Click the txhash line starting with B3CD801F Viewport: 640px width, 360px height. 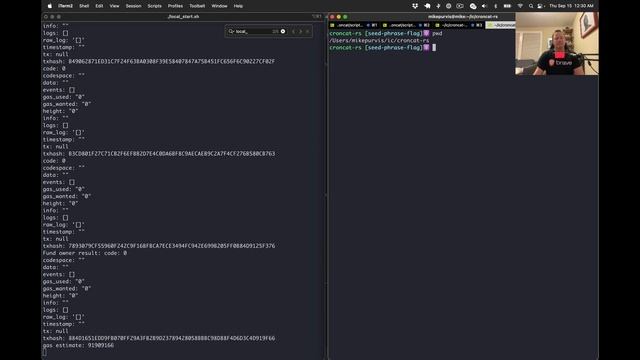[x=159, y=154]
